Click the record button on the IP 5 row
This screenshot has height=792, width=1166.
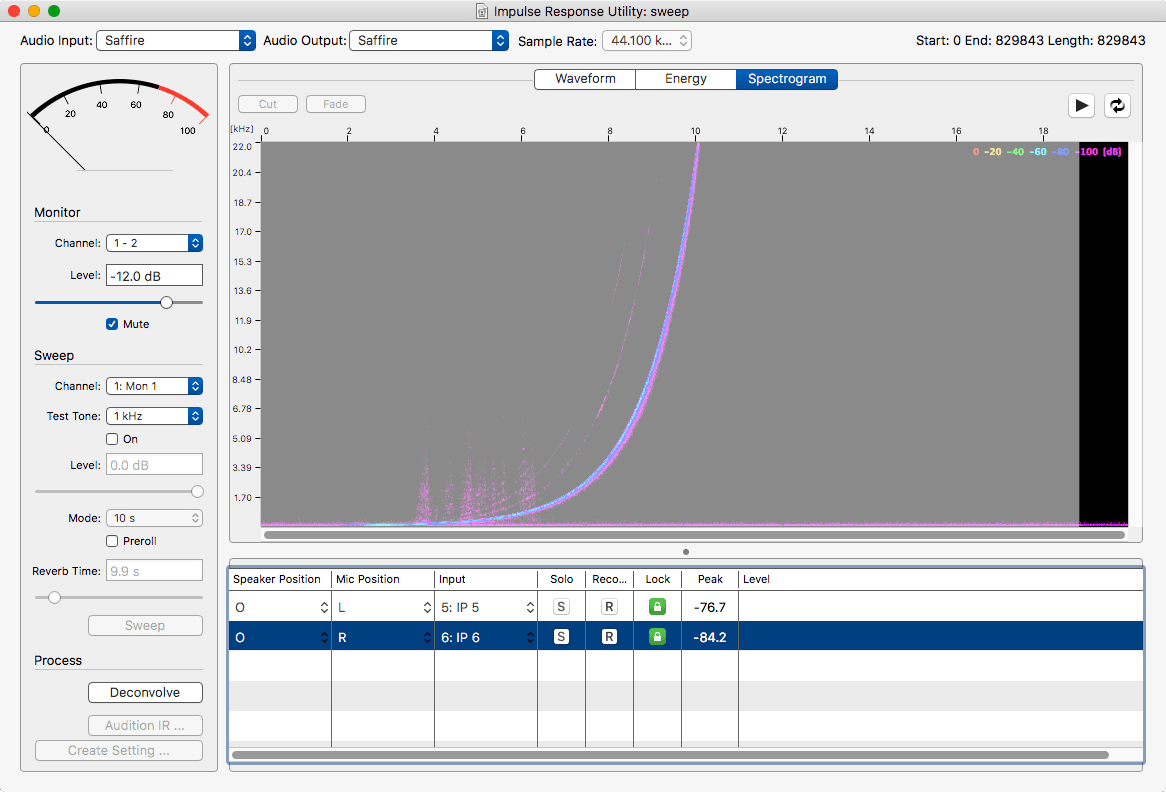pyautogui.click(x=609, y=606)
